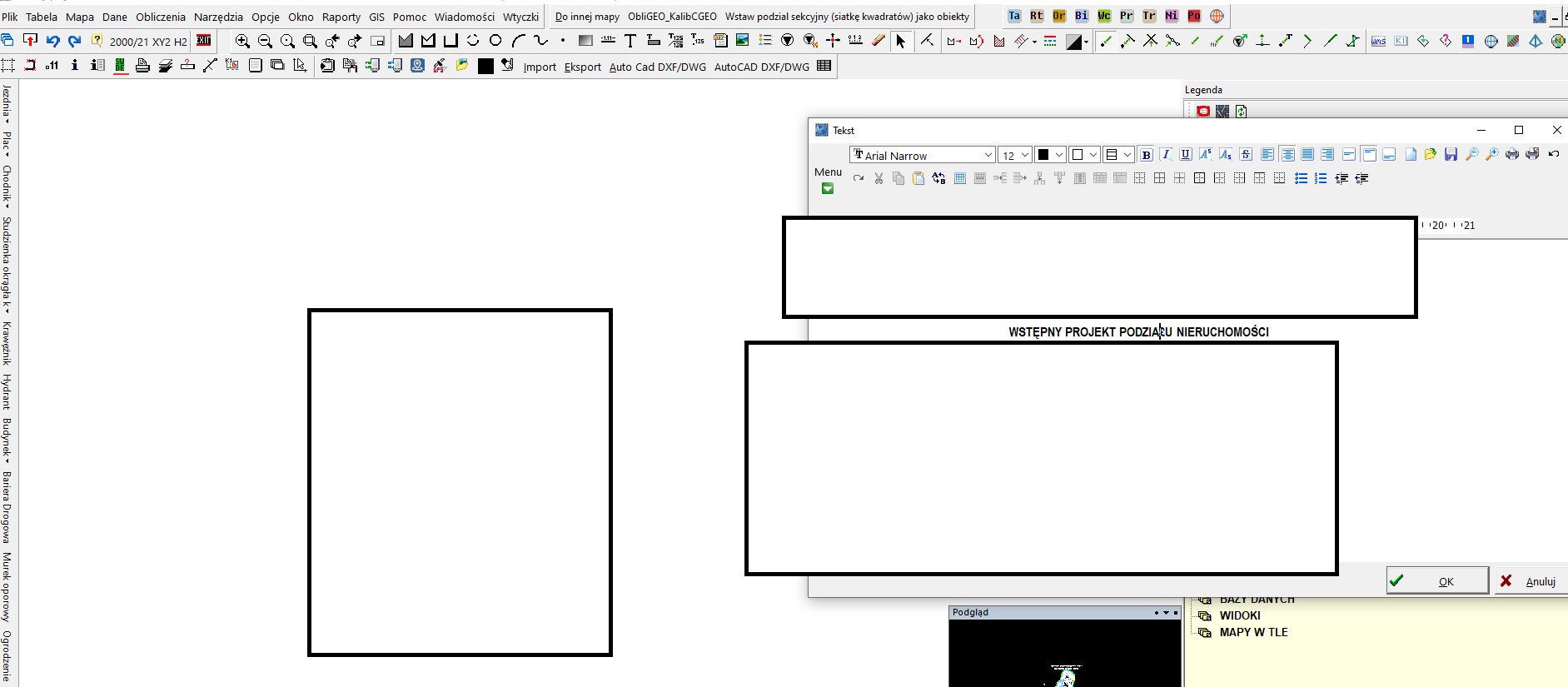This screenshot has width=1568, height=687.
Task: Set right text alignment in Tekst window
Action: pyautogui.click(x=1328, y=155)
